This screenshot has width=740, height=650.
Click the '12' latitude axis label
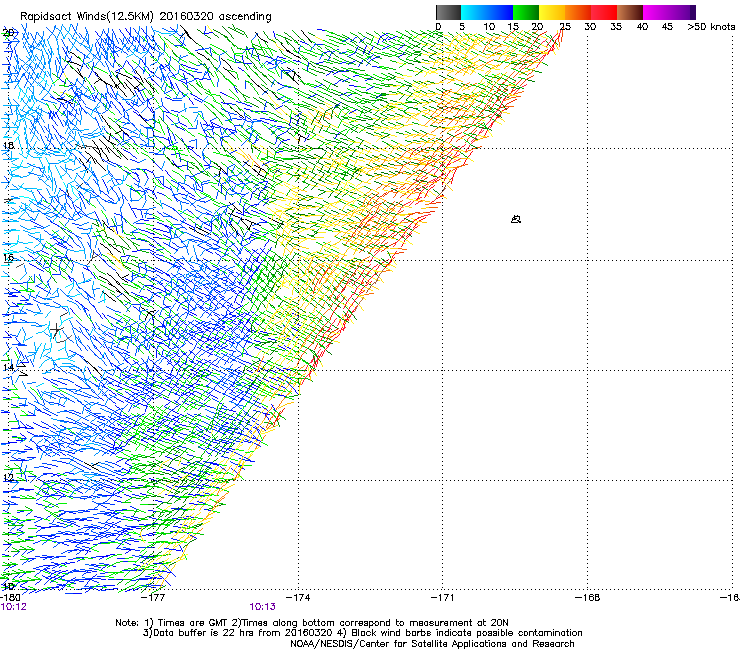click(8, 477)
